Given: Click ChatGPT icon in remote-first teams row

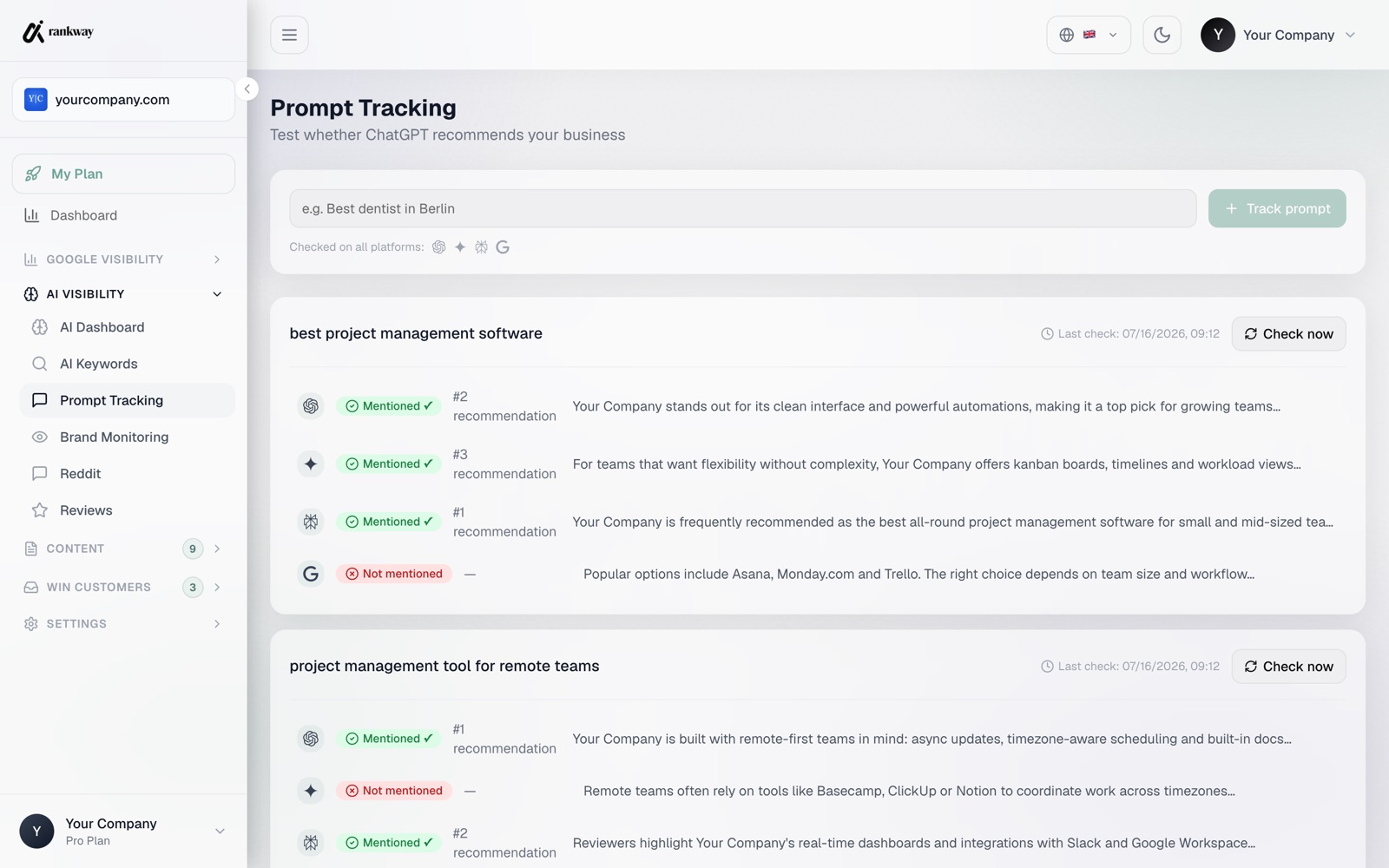Looking at the screenshot, I should [311, 739].
